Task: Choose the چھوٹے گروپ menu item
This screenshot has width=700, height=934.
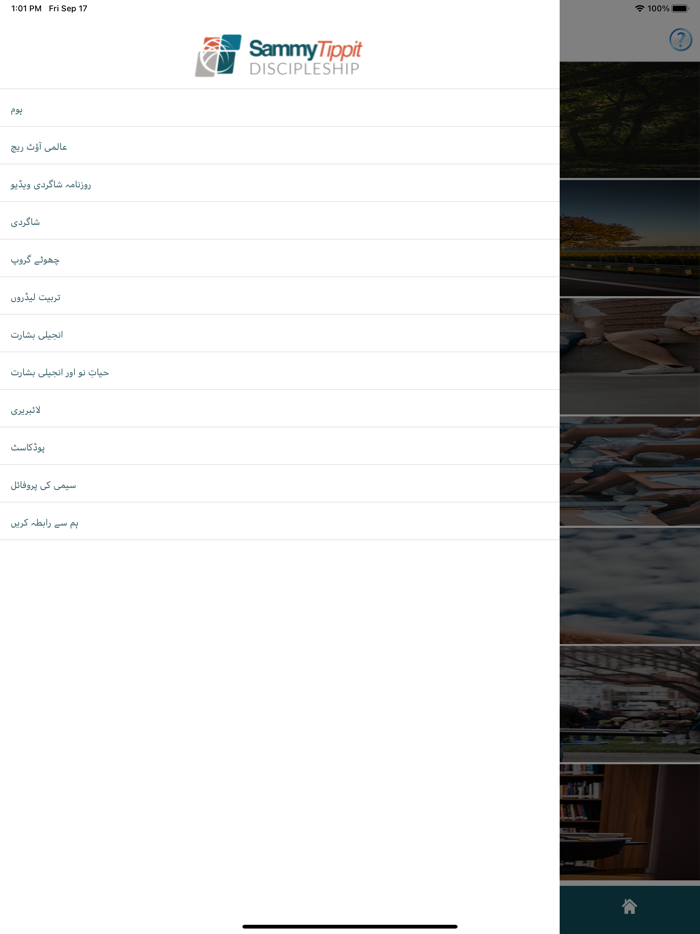Action: pyautogui.click(x=279, y=259)
